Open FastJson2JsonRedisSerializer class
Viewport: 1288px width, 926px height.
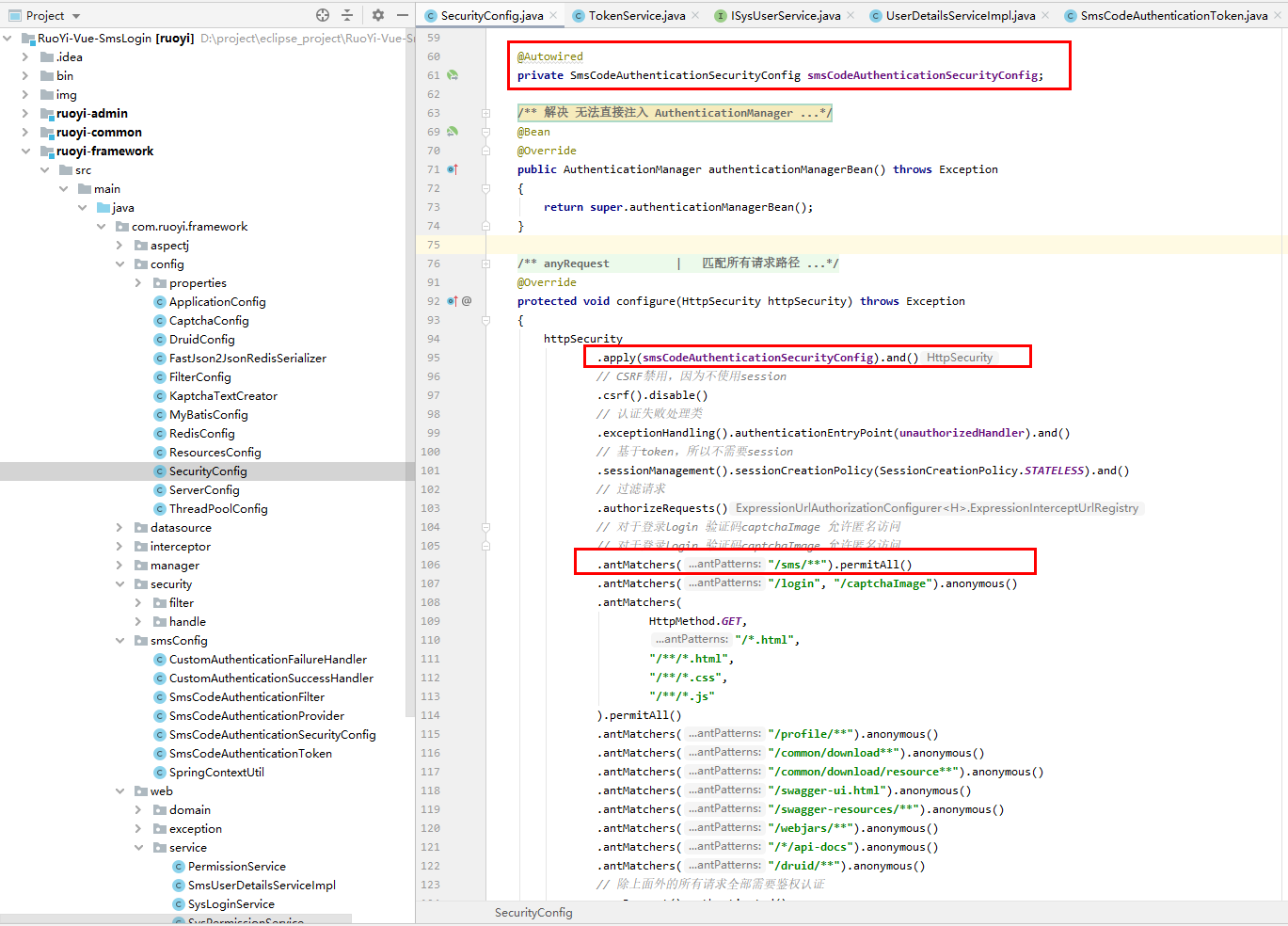coord(247,359)
